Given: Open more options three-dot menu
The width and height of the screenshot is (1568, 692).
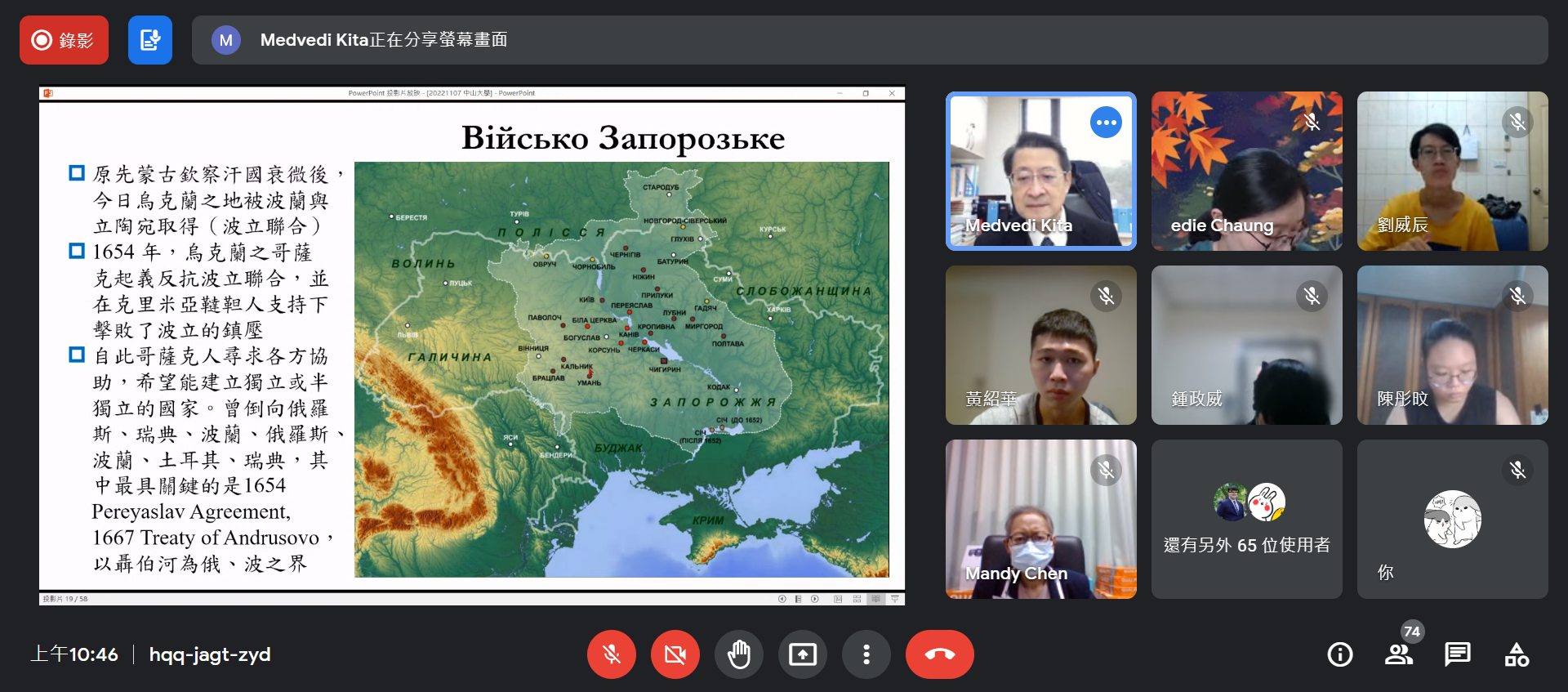Looking at the screenshot, I should [866, 654].
